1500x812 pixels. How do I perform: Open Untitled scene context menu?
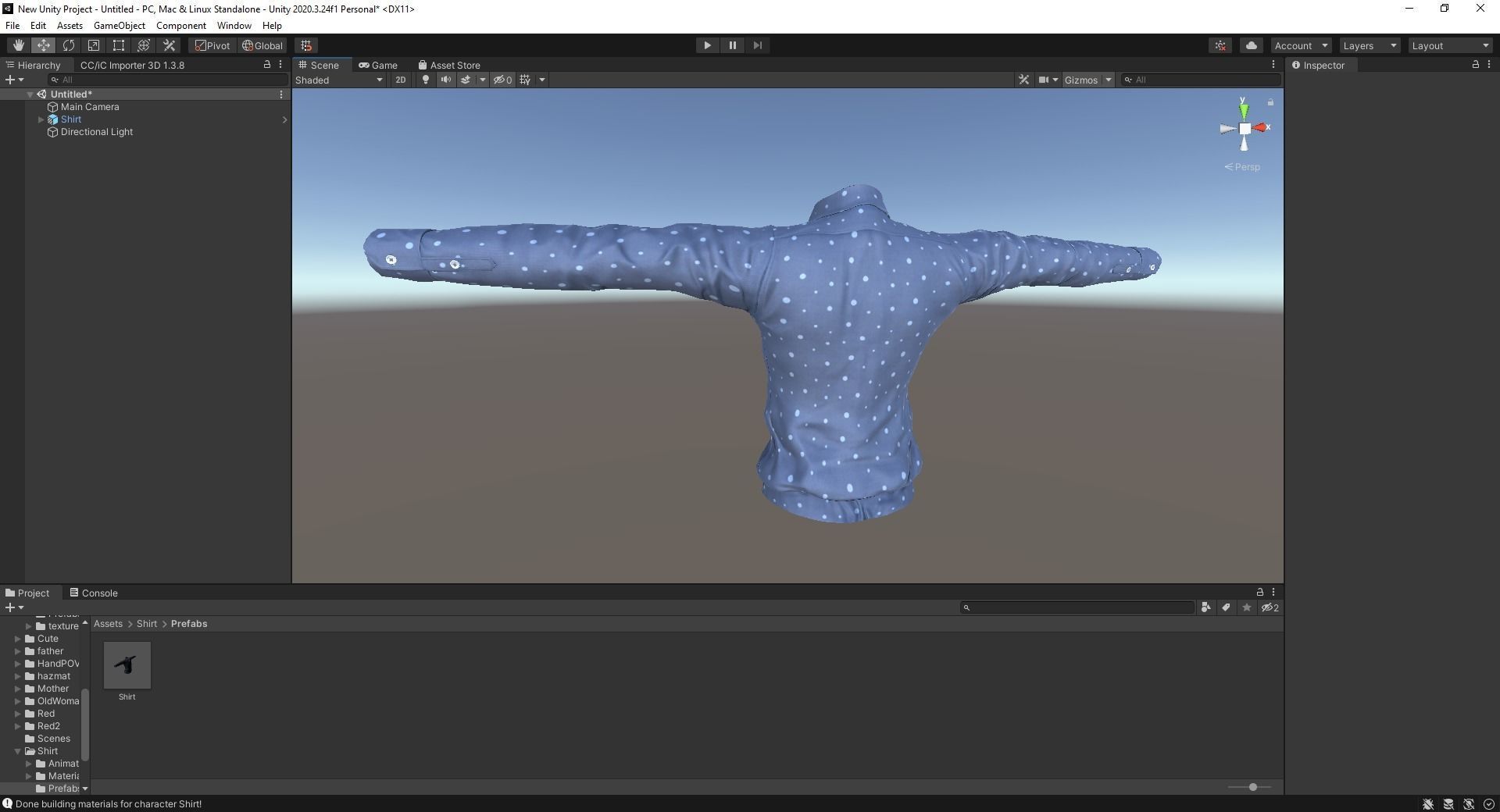[x=281, y=94]
